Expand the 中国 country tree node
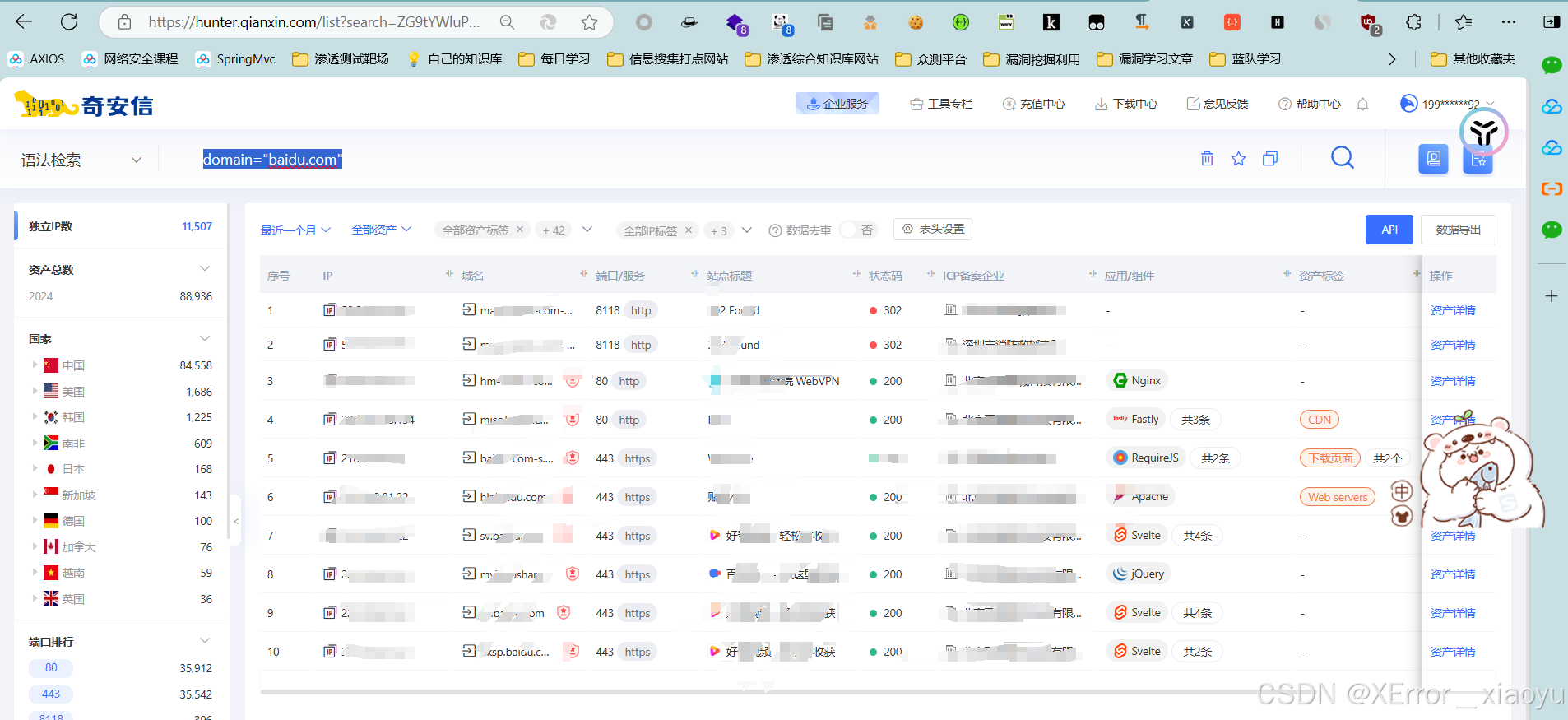1568x720 pixels. [x=35, y=365]
